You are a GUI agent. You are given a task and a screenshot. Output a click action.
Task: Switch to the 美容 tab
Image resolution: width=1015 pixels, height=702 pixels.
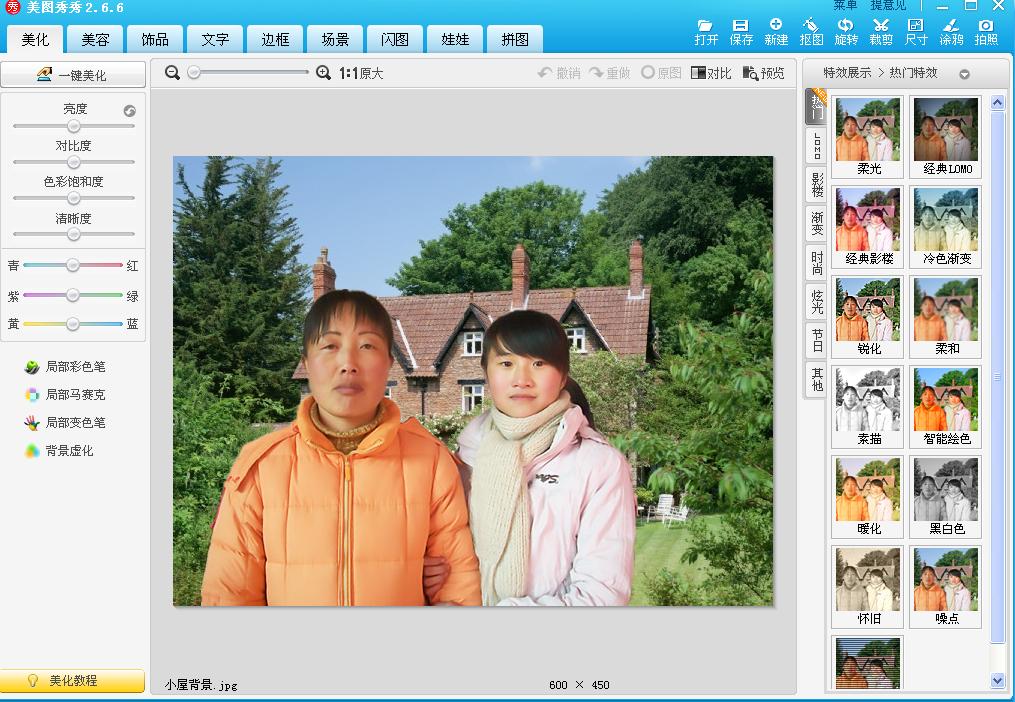tap(95, 40)
